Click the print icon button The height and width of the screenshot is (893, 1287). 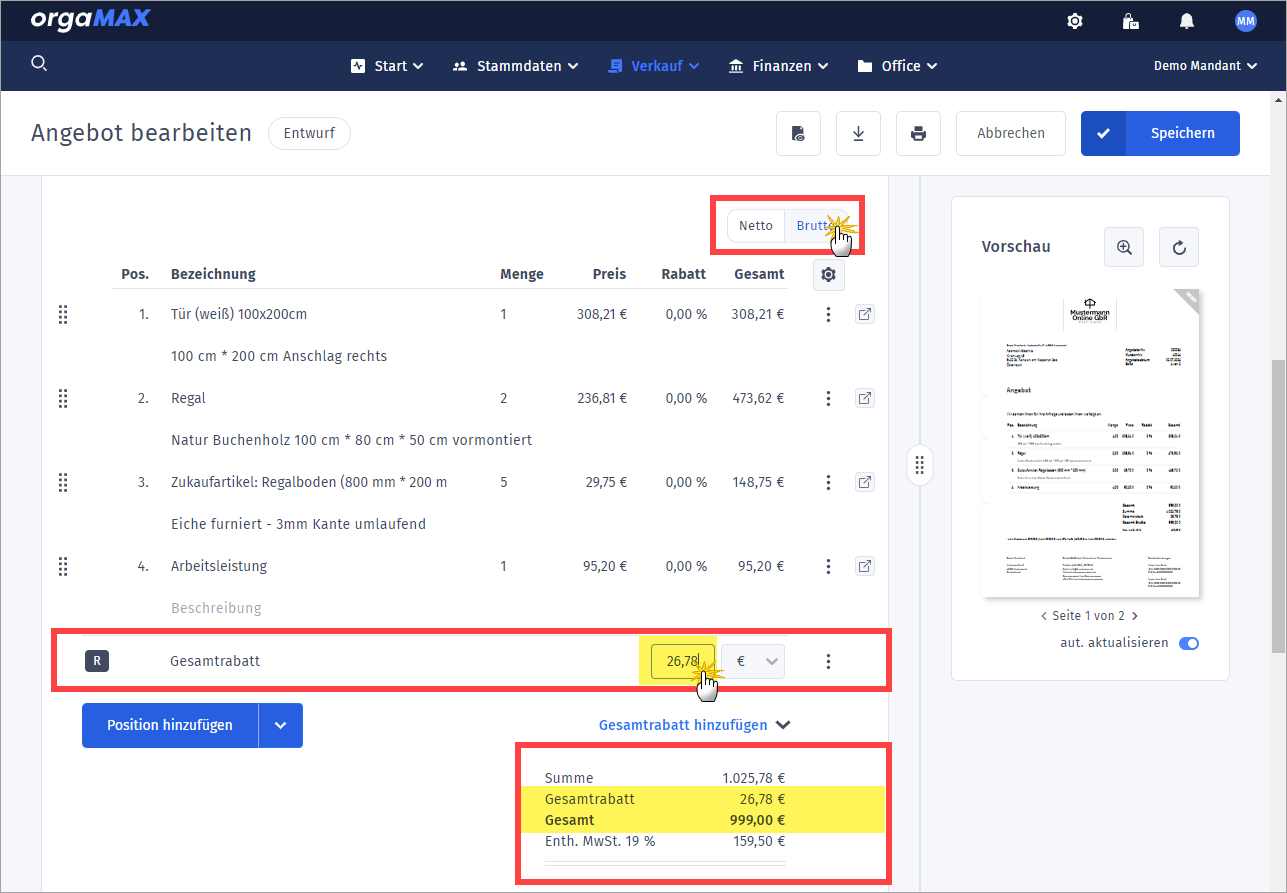tap(918, 133)
